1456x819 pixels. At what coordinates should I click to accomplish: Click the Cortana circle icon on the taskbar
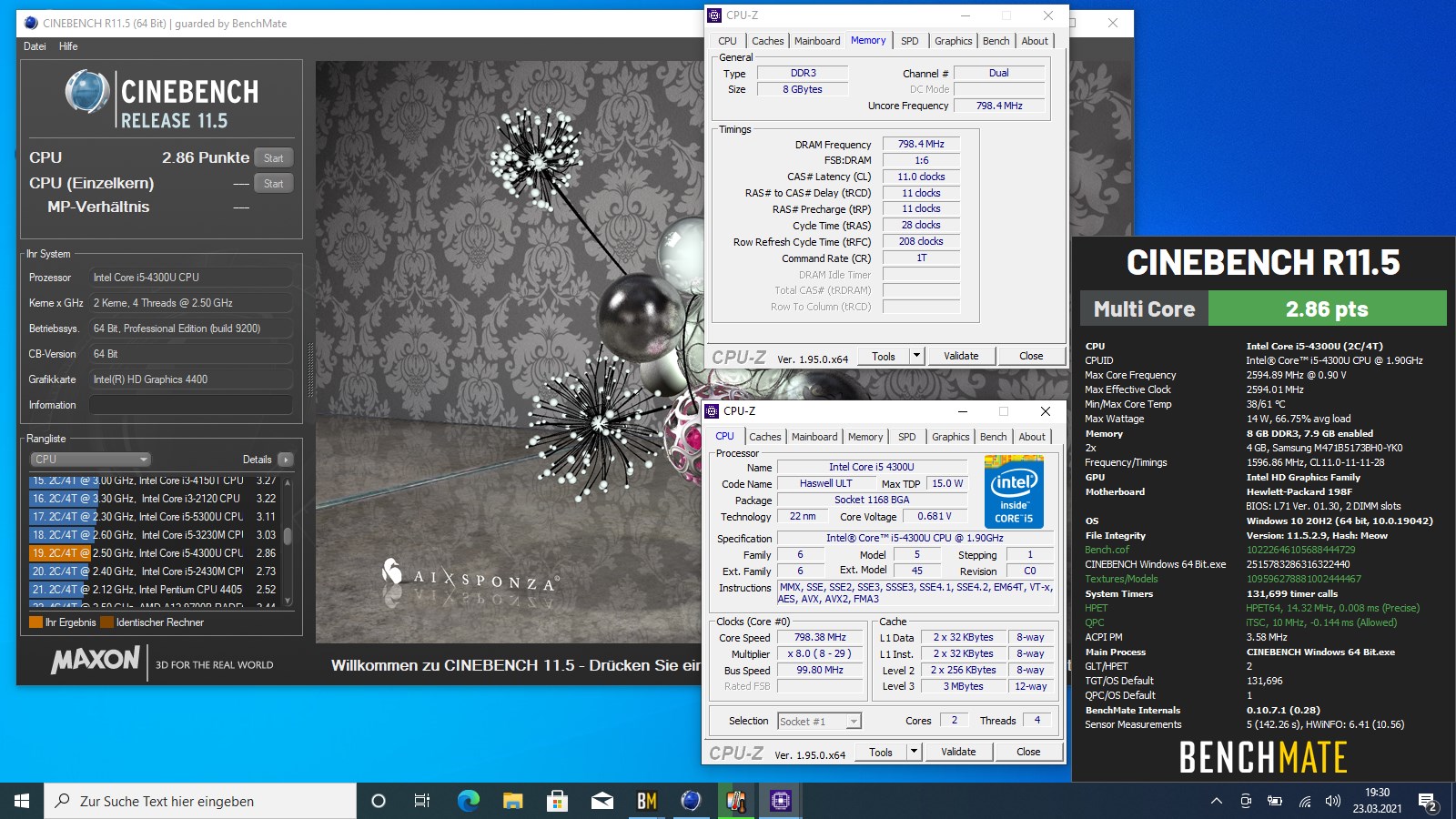click(x=379, y=801)
